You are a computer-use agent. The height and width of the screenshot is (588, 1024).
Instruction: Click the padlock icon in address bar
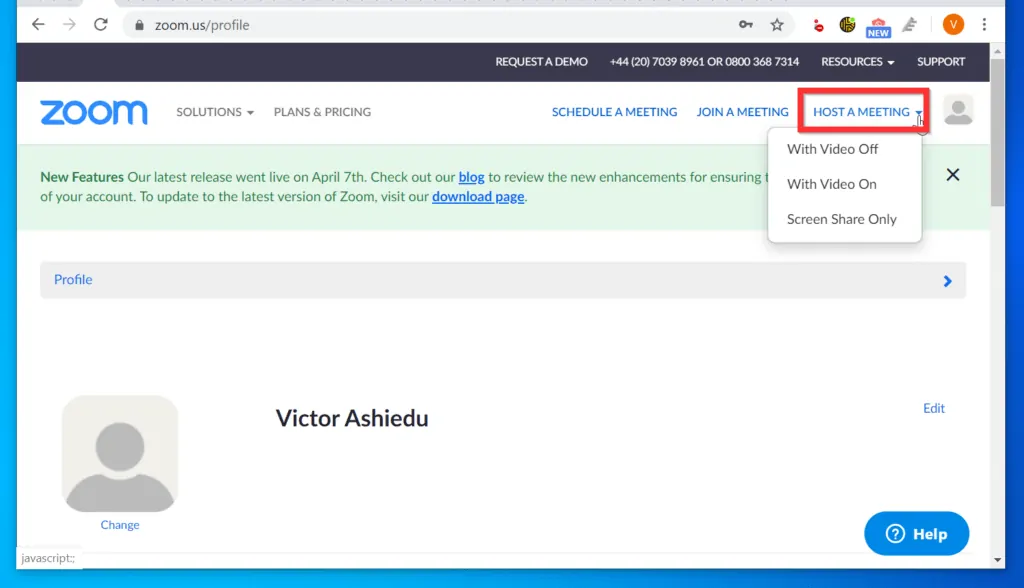139,25
